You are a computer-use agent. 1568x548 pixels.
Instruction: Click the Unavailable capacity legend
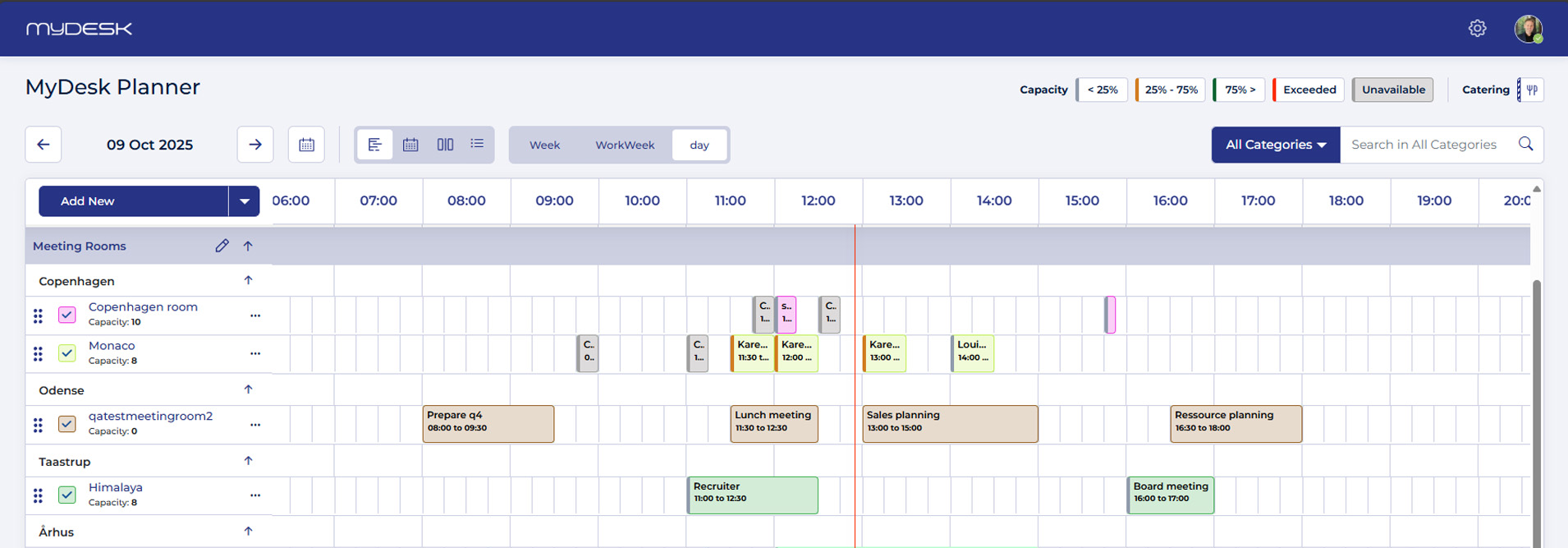point(1393,90)
